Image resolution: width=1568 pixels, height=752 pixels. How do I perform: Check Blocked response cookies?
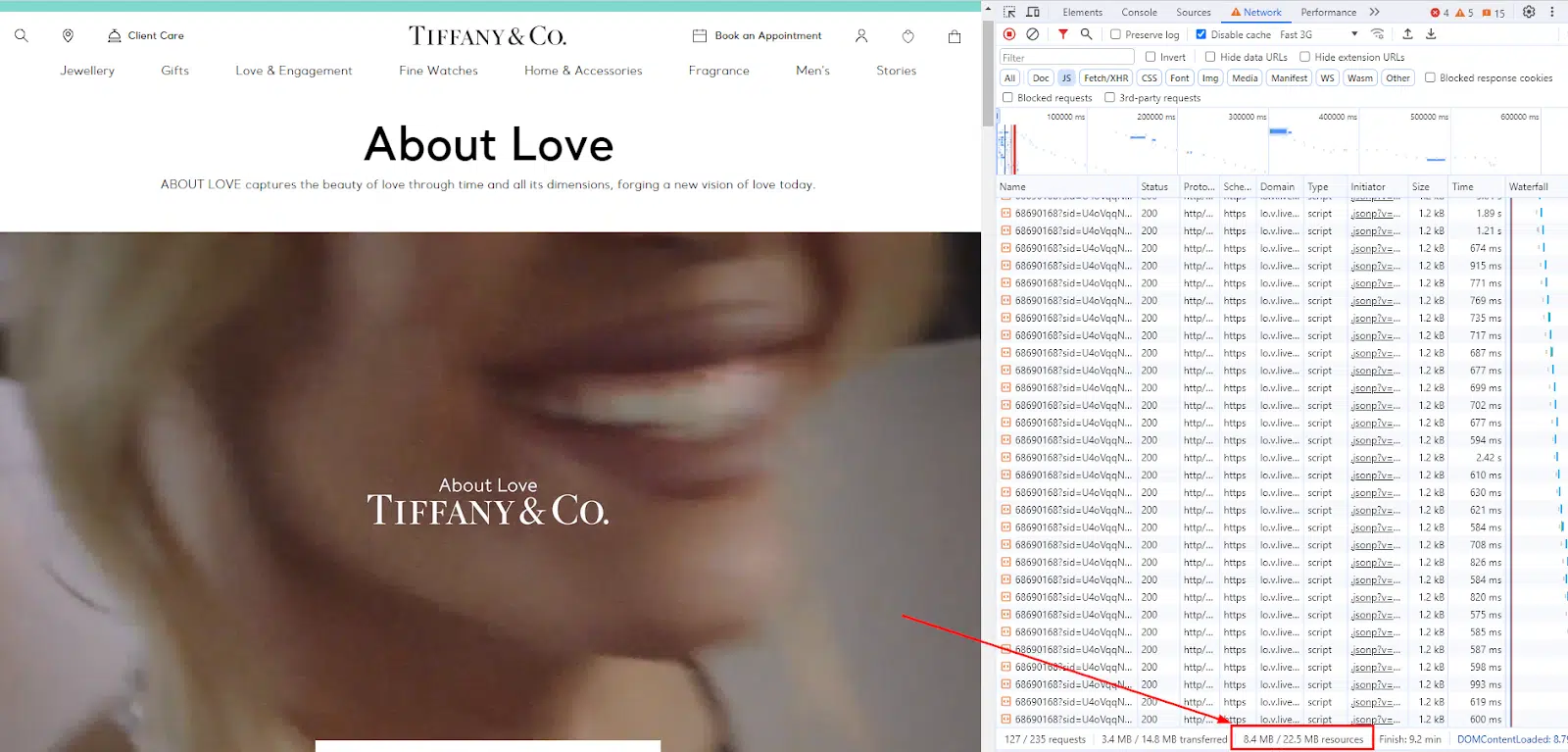pos(1430,77)
